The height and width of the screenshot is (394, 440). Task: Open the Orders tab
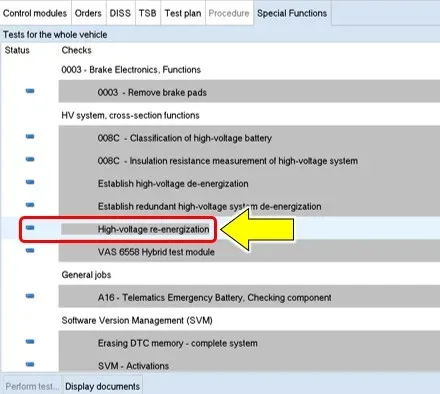tap(88, 13)
